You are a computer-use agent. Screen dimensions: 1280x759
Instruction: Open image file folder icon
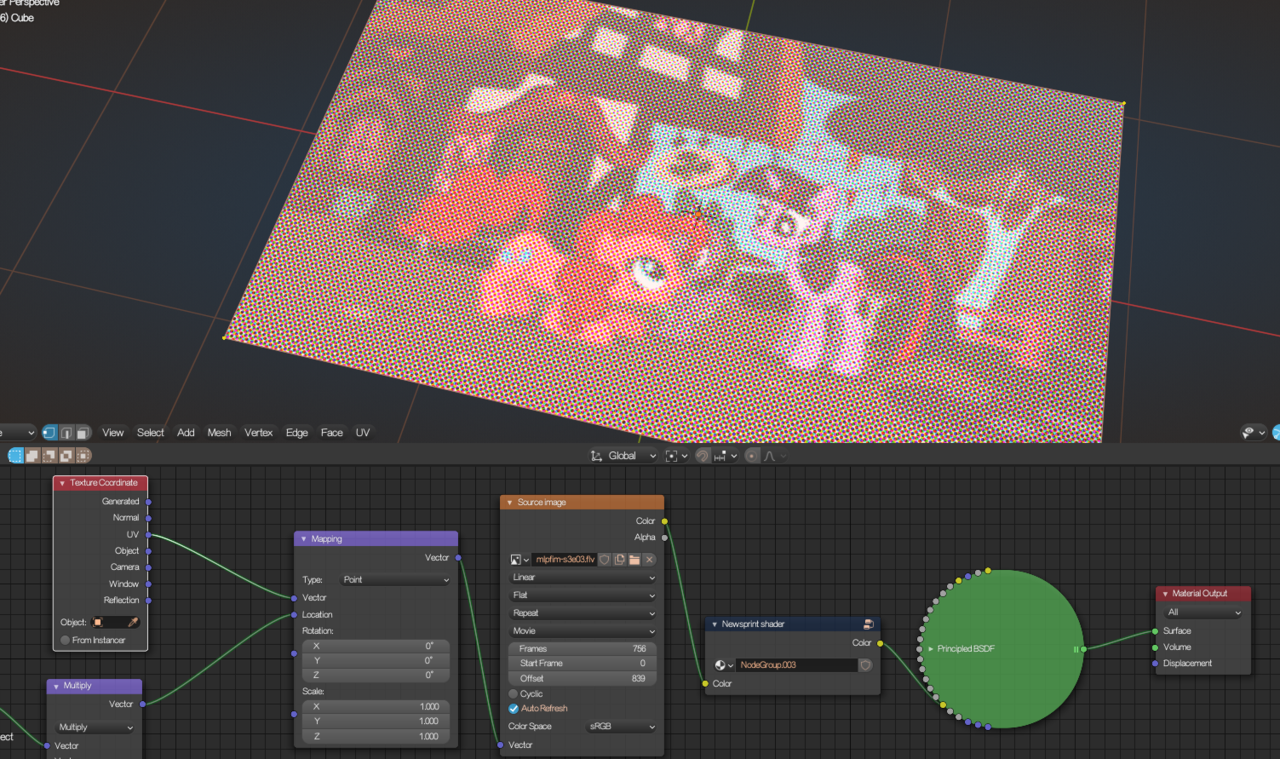tap(634, 560)
